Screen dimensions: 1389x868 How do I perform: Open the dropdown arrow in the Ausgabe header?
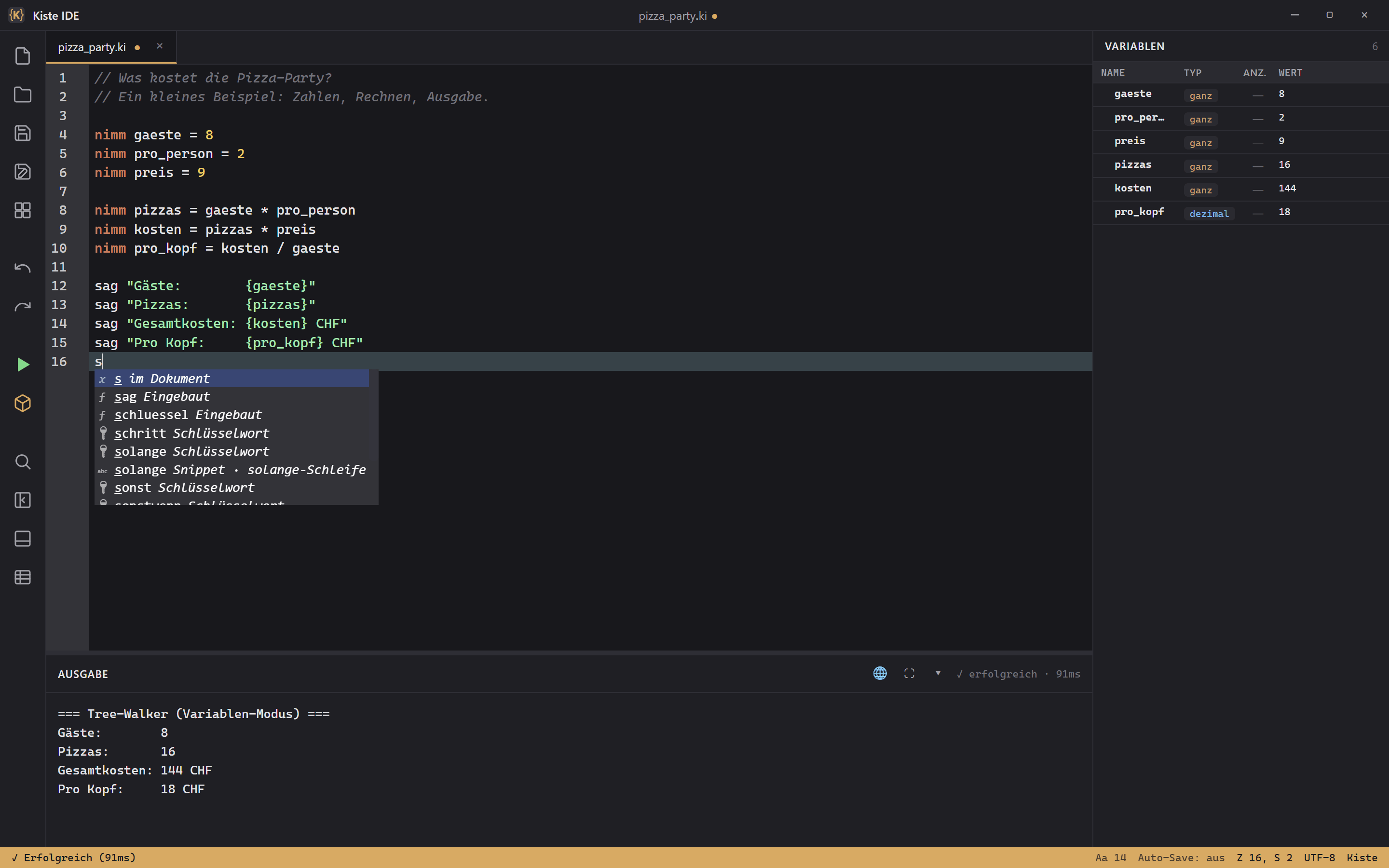click(938, 673)
